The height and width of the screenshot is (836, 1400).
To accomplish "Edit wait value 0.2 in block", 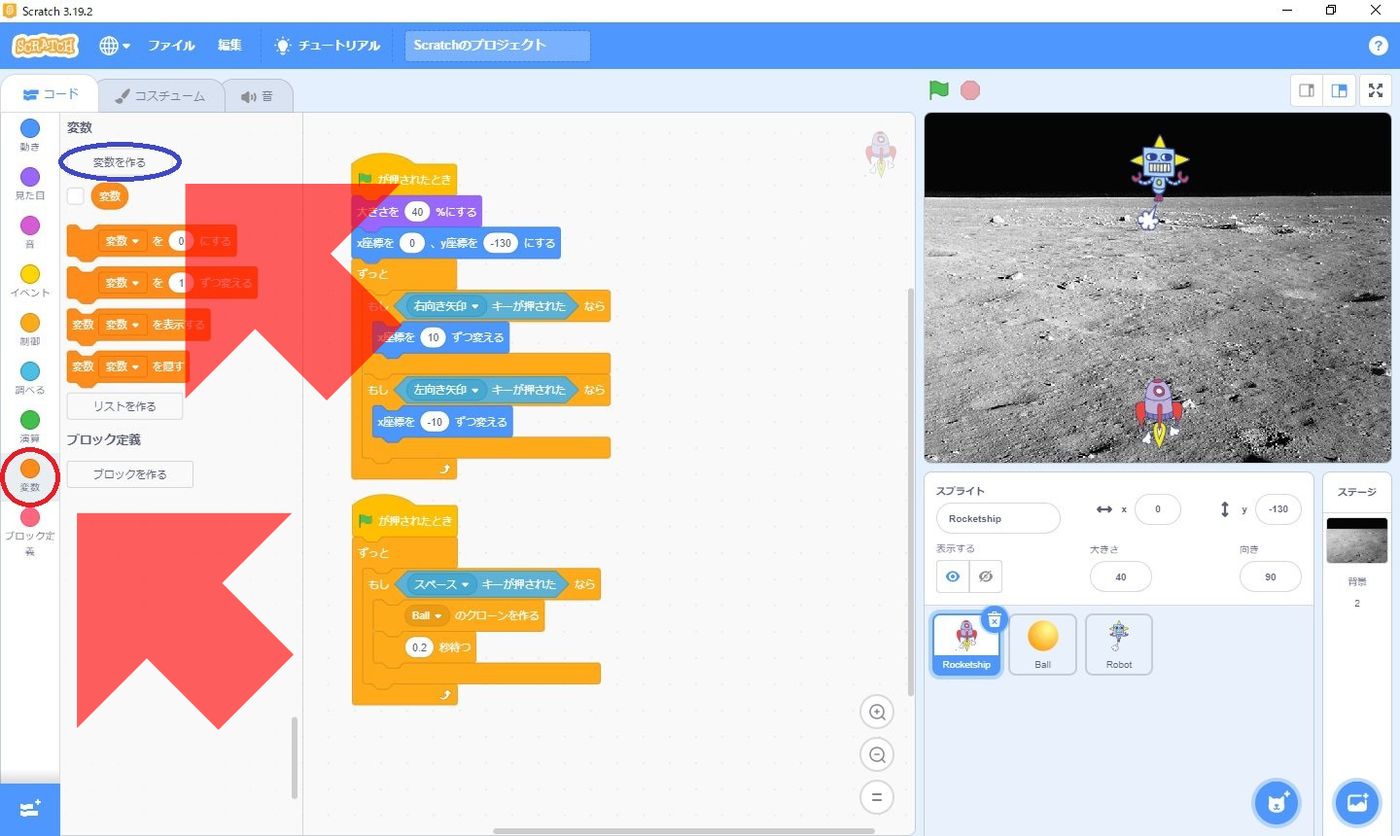I will [419, 648].
